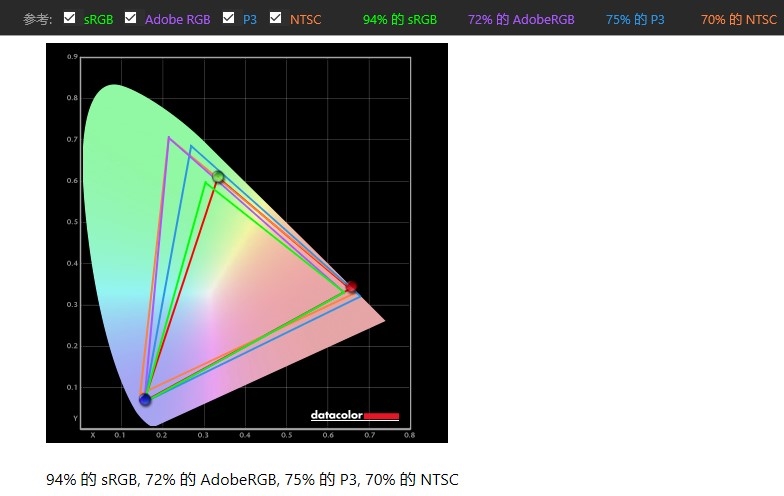Click the red primary marker on chart
The image size is (784, 496).
(x=352, y=286)
